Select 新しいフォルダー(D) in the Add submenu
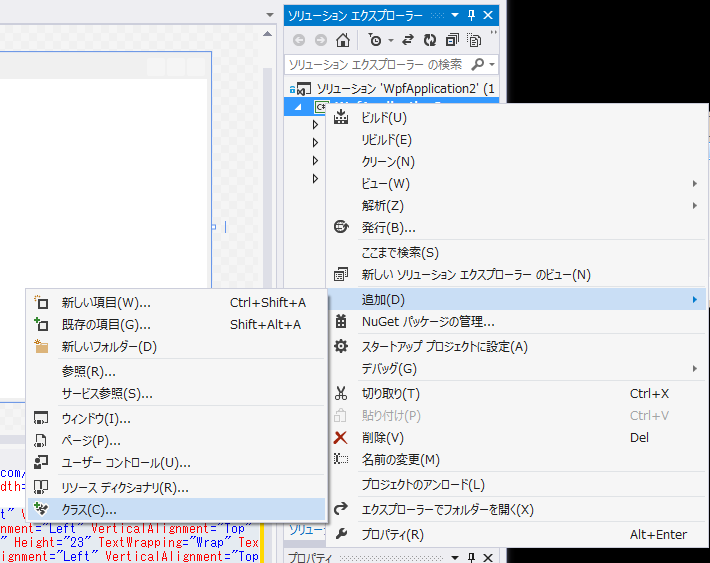710x563 pixels. click(177, 347)
